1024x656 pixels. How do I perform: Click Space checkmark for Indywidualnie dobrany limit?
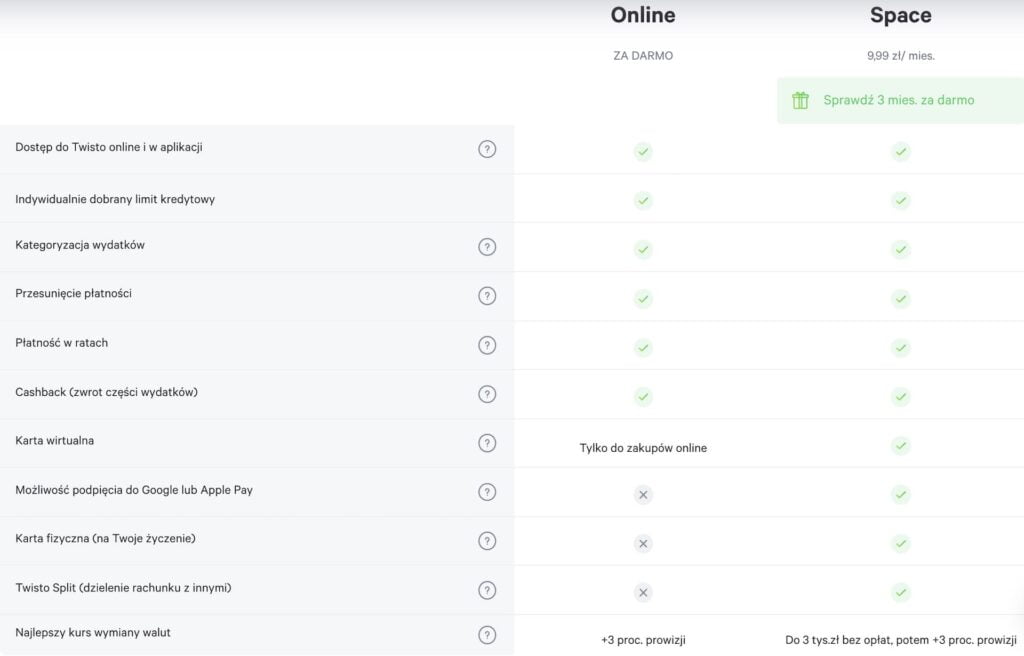click(x=901, y=201)
